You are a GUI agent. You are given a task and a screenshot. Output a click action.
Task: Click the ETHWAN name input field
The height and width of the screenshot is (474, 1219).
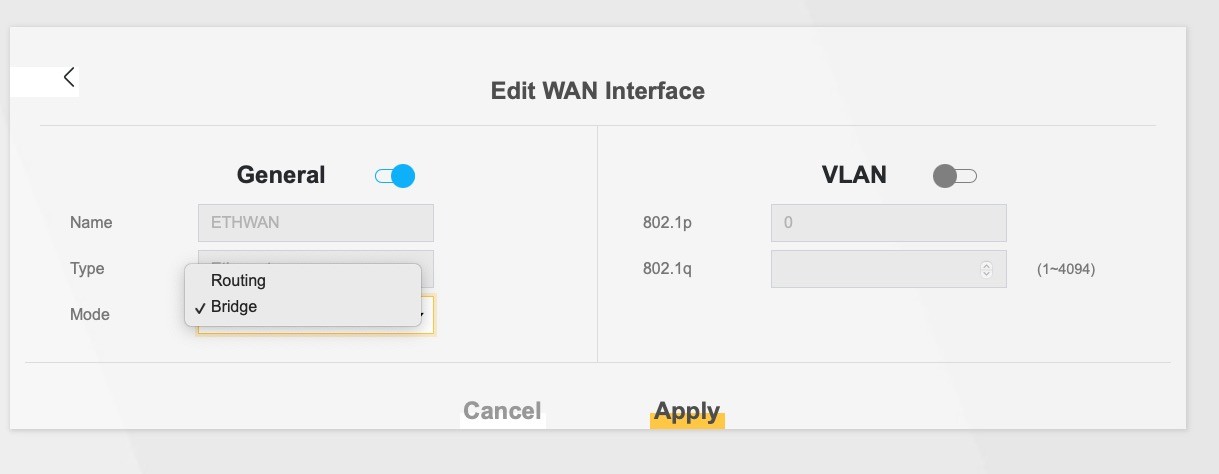point(316,223)
